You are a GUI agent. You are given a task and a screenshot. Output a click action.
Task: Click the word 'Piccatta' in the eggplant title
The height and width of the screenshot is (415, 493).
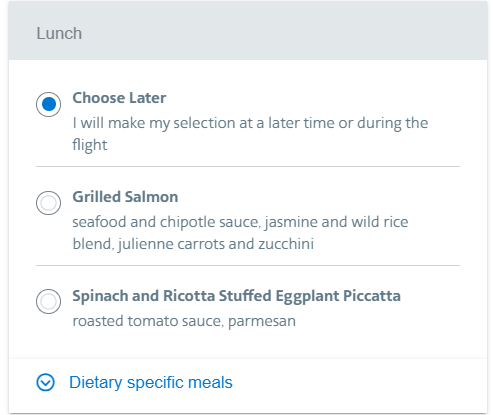tap(372, 296)
